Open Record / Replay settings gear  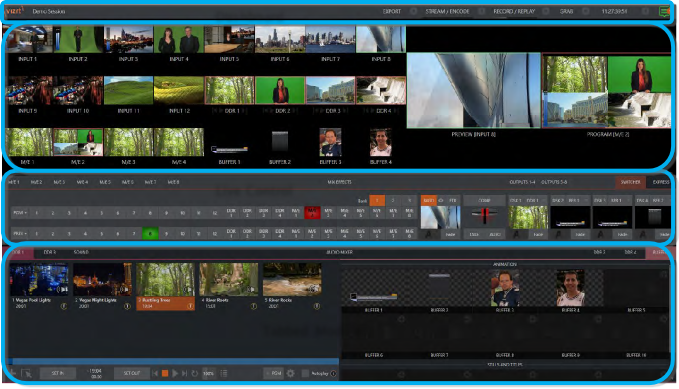click(546, 11)
